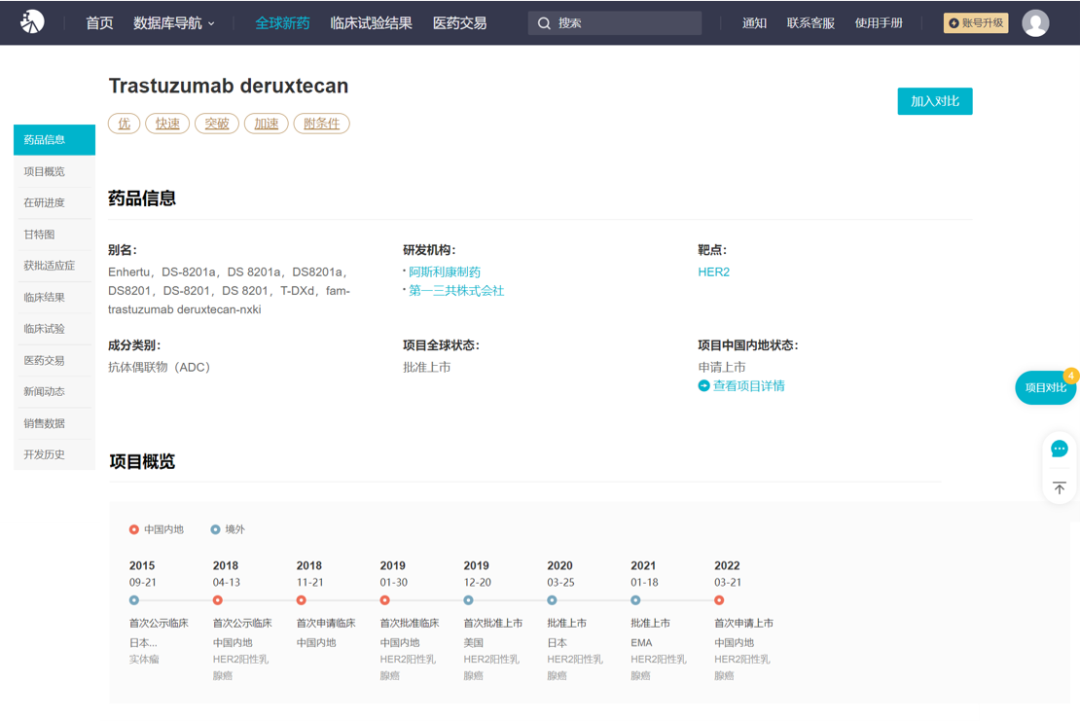1080x721 pixels.
Task: Click the EMA region text
Action: pos(641,642)
